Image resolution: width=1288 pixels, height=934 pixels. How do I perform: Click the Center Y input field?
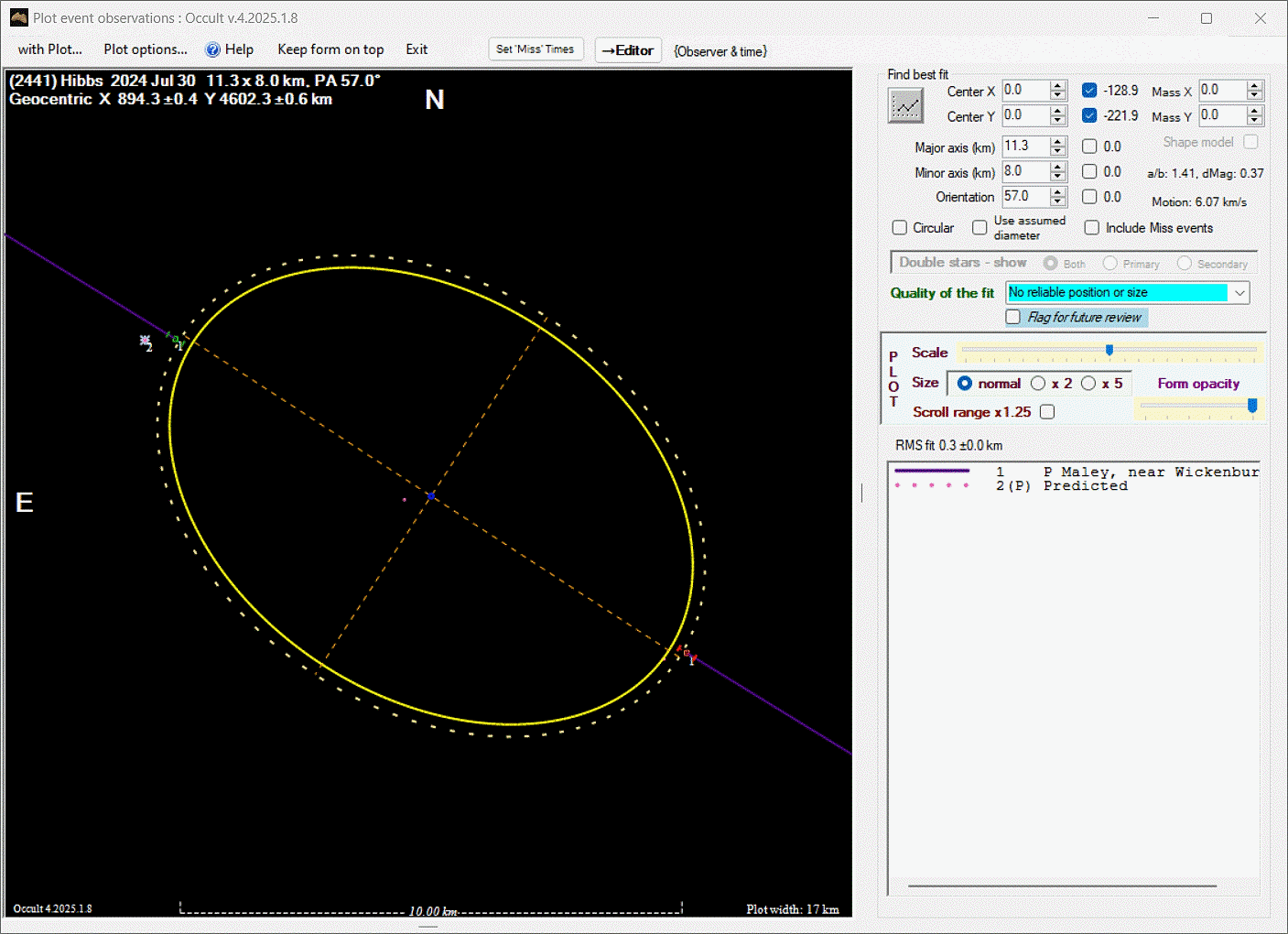1024,115
